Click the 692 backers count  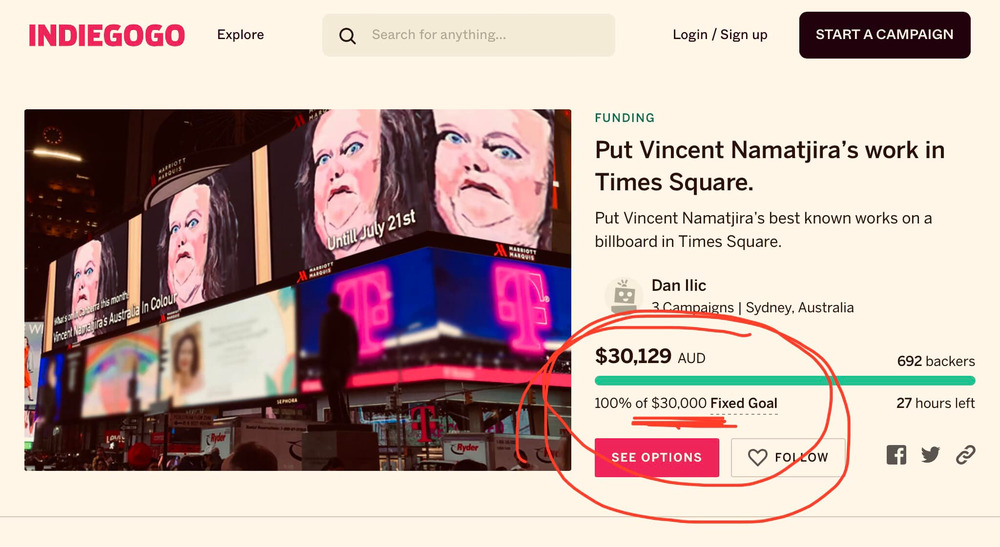[936, 361]
